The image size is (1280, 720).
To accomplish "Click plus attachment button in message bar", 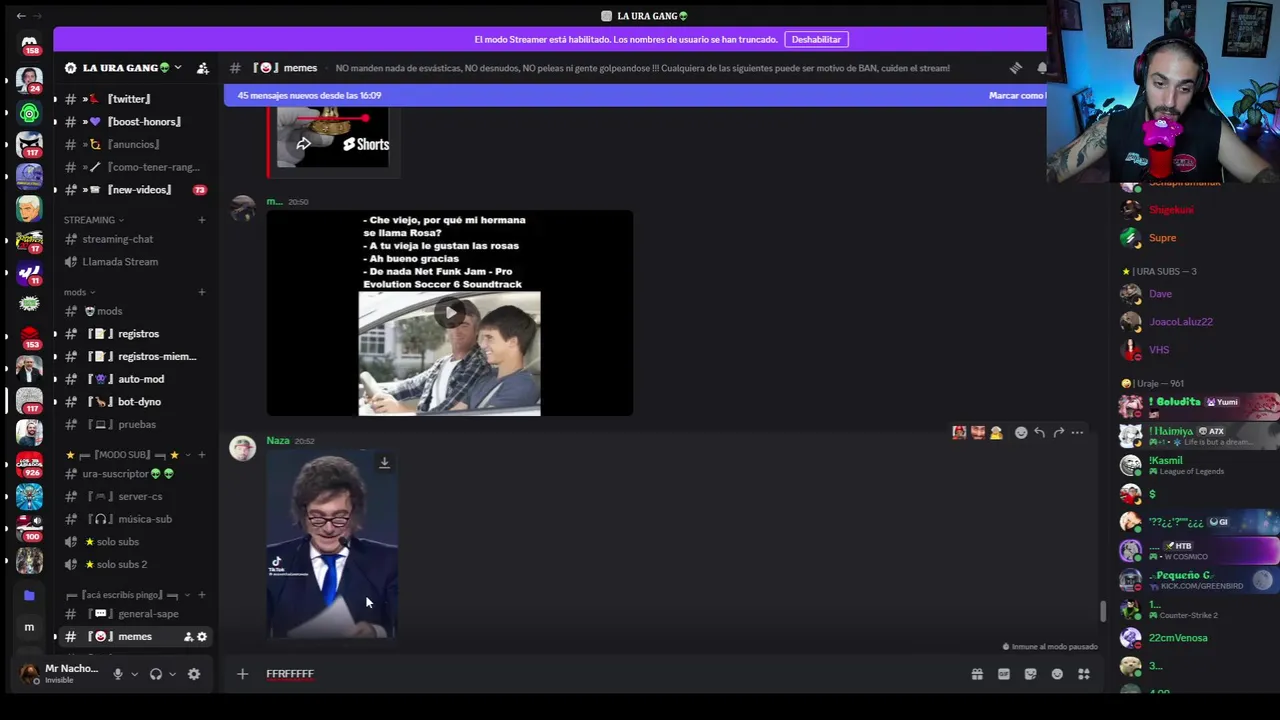I will coord(242,674).
